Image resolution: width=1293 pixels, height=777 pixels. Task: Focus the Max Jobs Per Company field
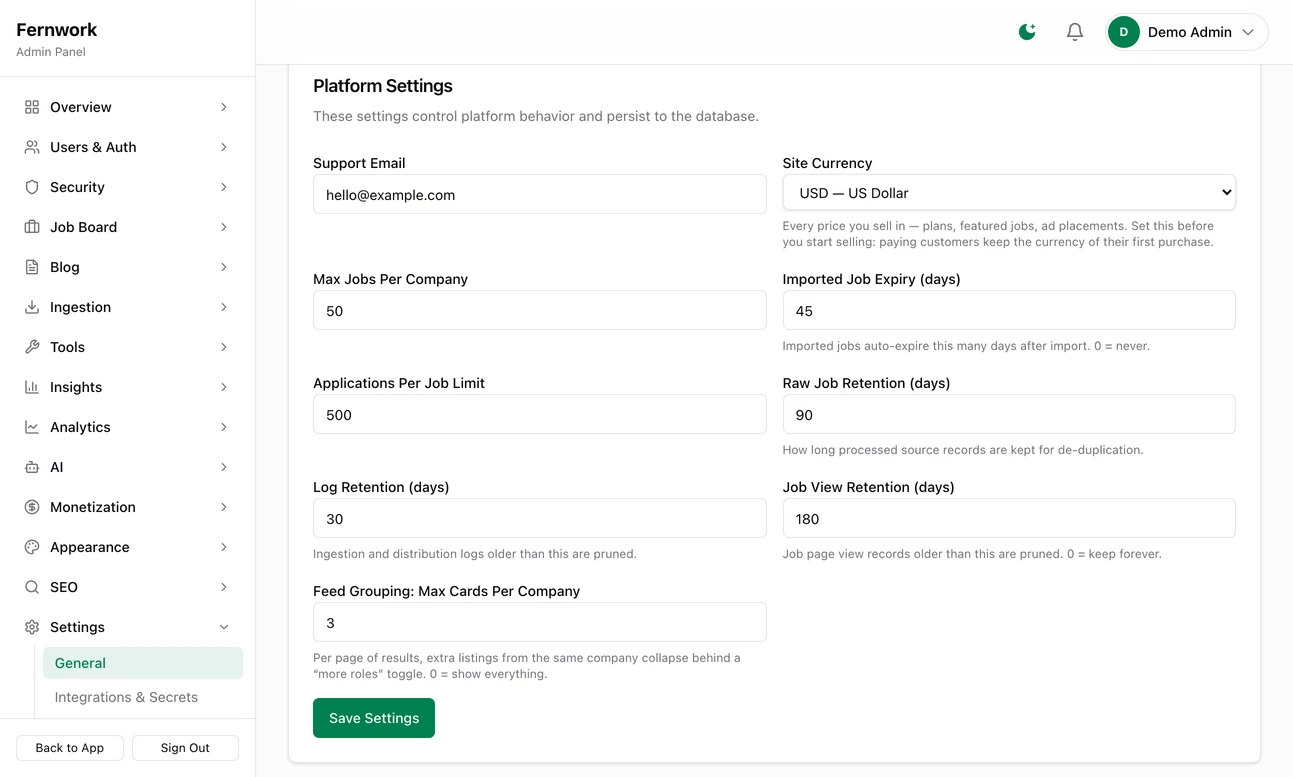540,311
